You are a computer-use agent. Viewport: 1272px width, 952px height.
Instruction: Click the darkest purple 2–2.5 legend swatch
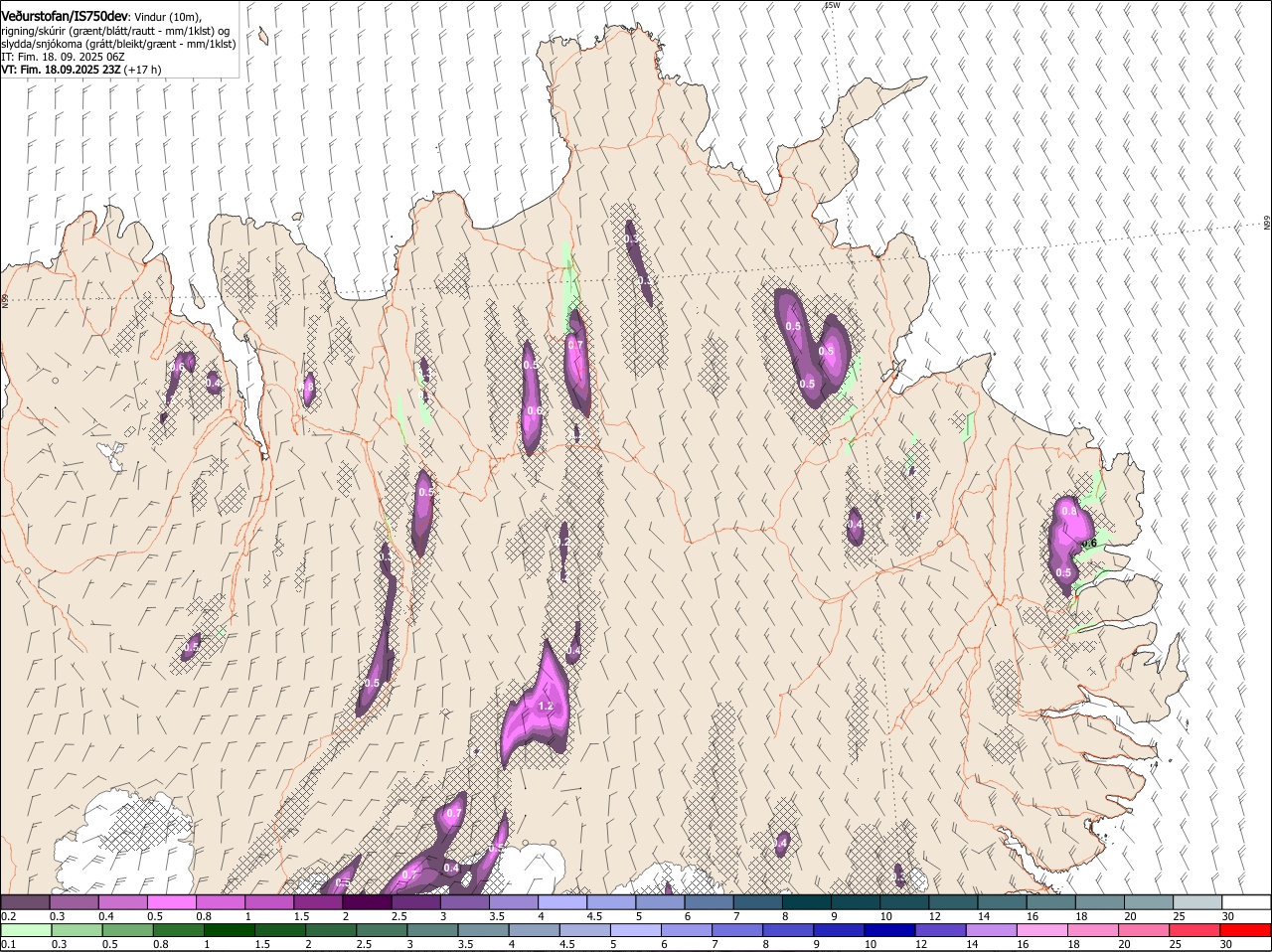[366, 901]
